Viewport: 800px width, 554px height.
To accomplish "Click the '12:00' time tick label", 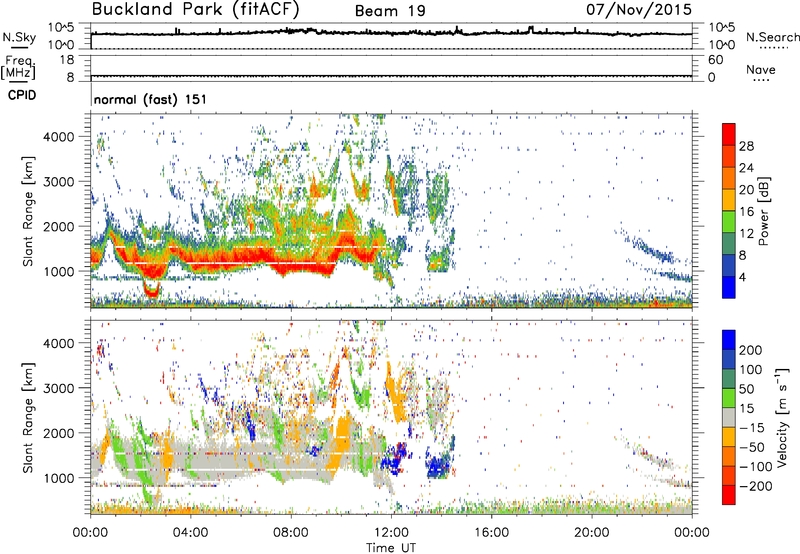I will click(x=391, y=533).
